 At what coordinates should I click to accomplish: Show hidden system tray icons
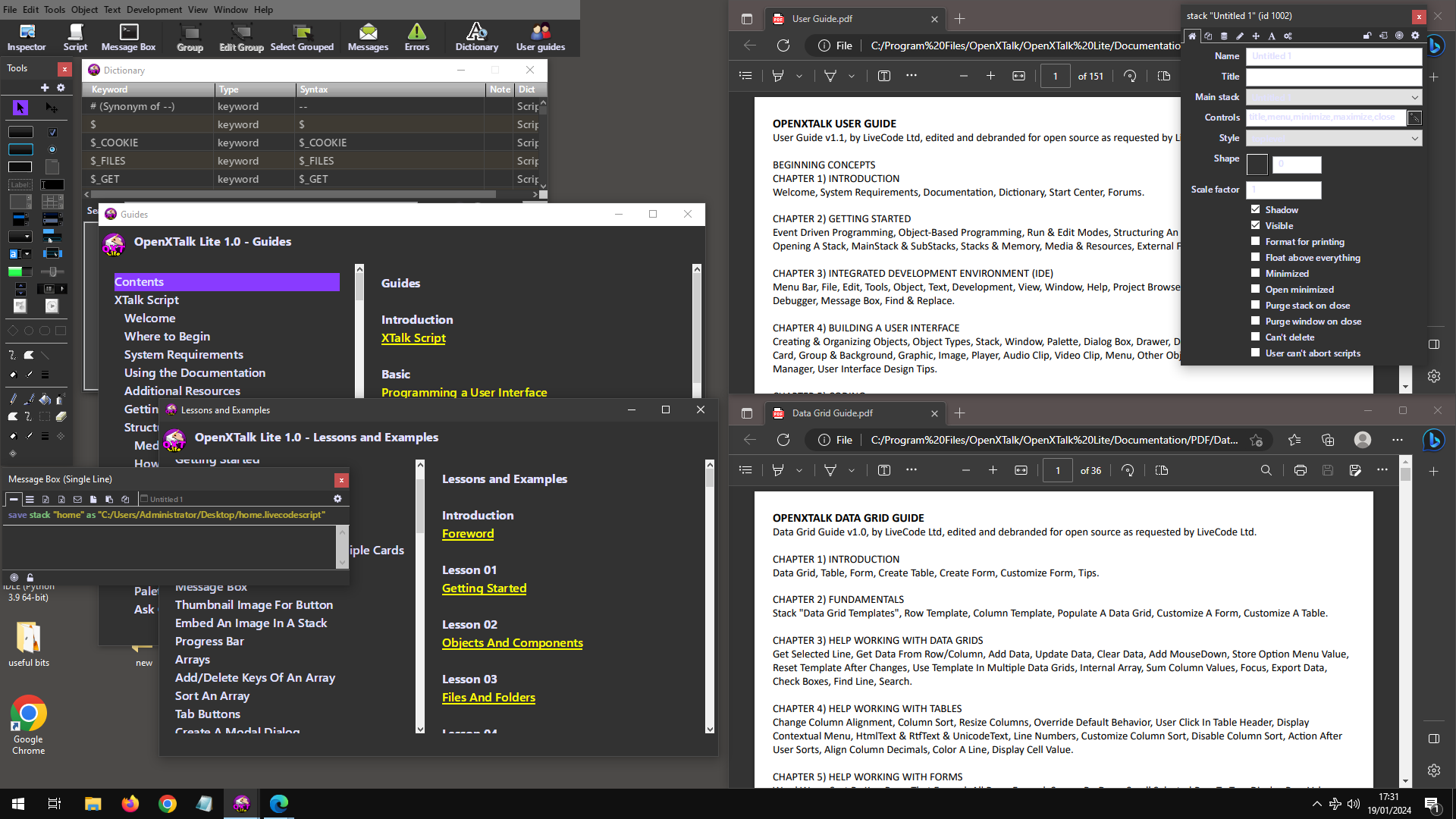coord(1316,804)
